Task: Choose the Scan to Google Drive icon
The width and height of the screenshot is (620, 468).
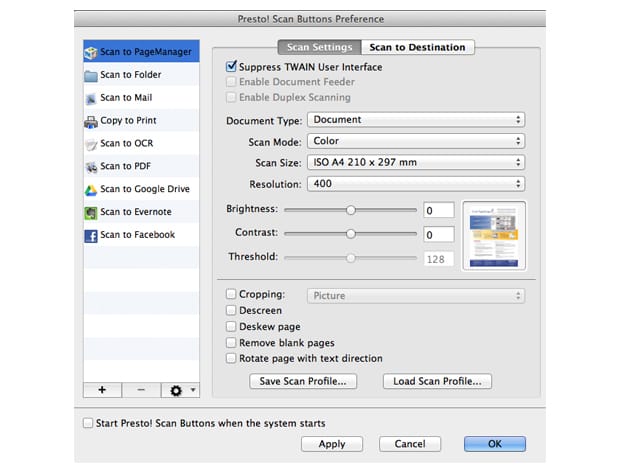Action: tap(91, 189)
